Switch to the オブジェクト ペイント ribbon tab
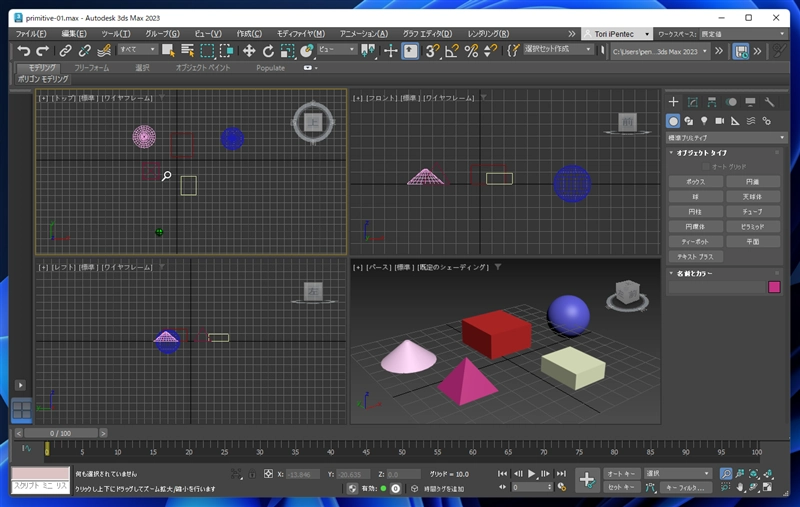Screen dimensions: 800x507 pyautogui.click(x=203, y=68)
